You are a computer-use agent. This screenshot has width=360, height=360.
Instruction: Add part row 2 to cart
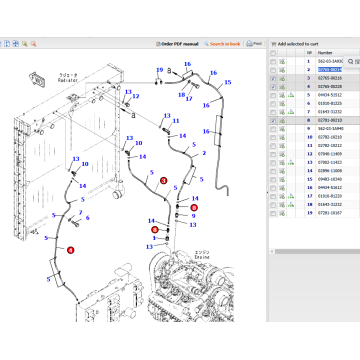[282, 70]
